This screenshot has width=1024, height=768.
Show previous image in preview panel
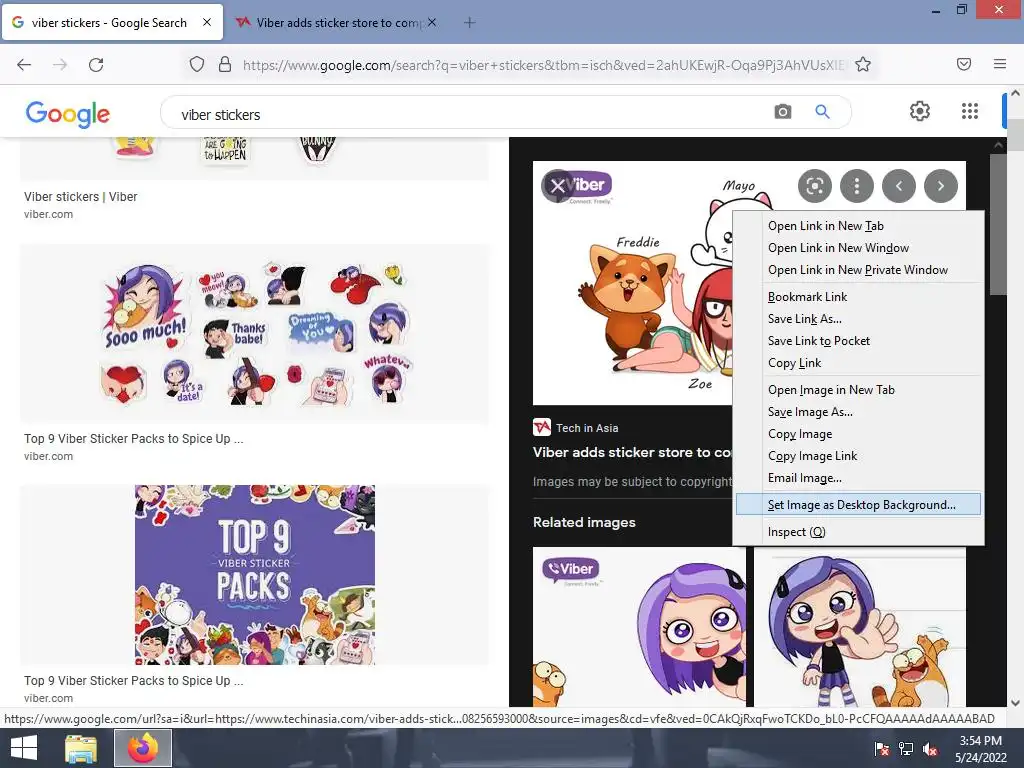point(899,186)
